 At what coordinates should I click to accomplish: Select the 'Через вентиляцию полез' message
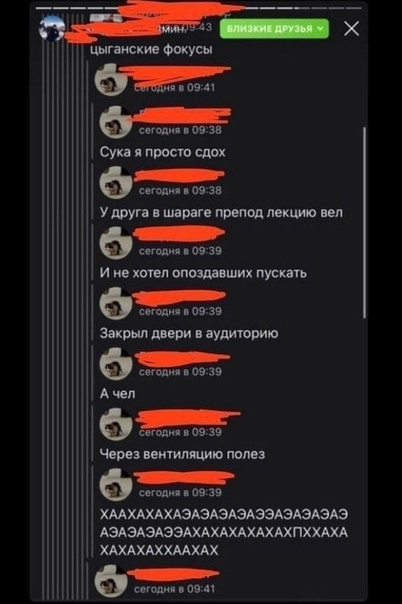coord(183,454)
